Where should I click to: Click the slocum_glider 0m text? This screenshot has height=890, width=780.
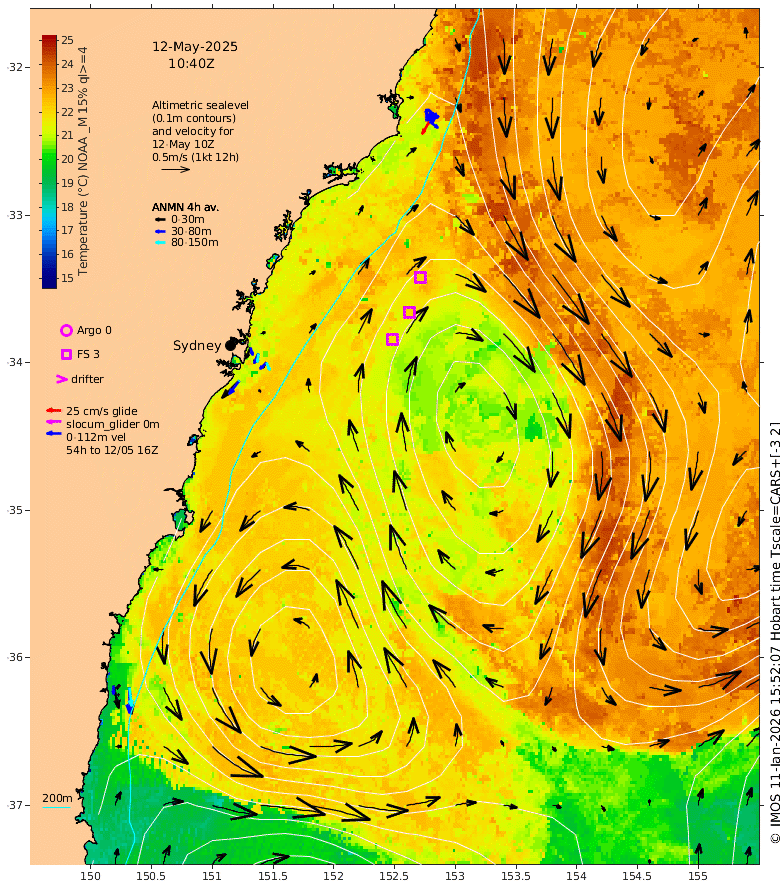pyautogui.click(x=112, y=424)
